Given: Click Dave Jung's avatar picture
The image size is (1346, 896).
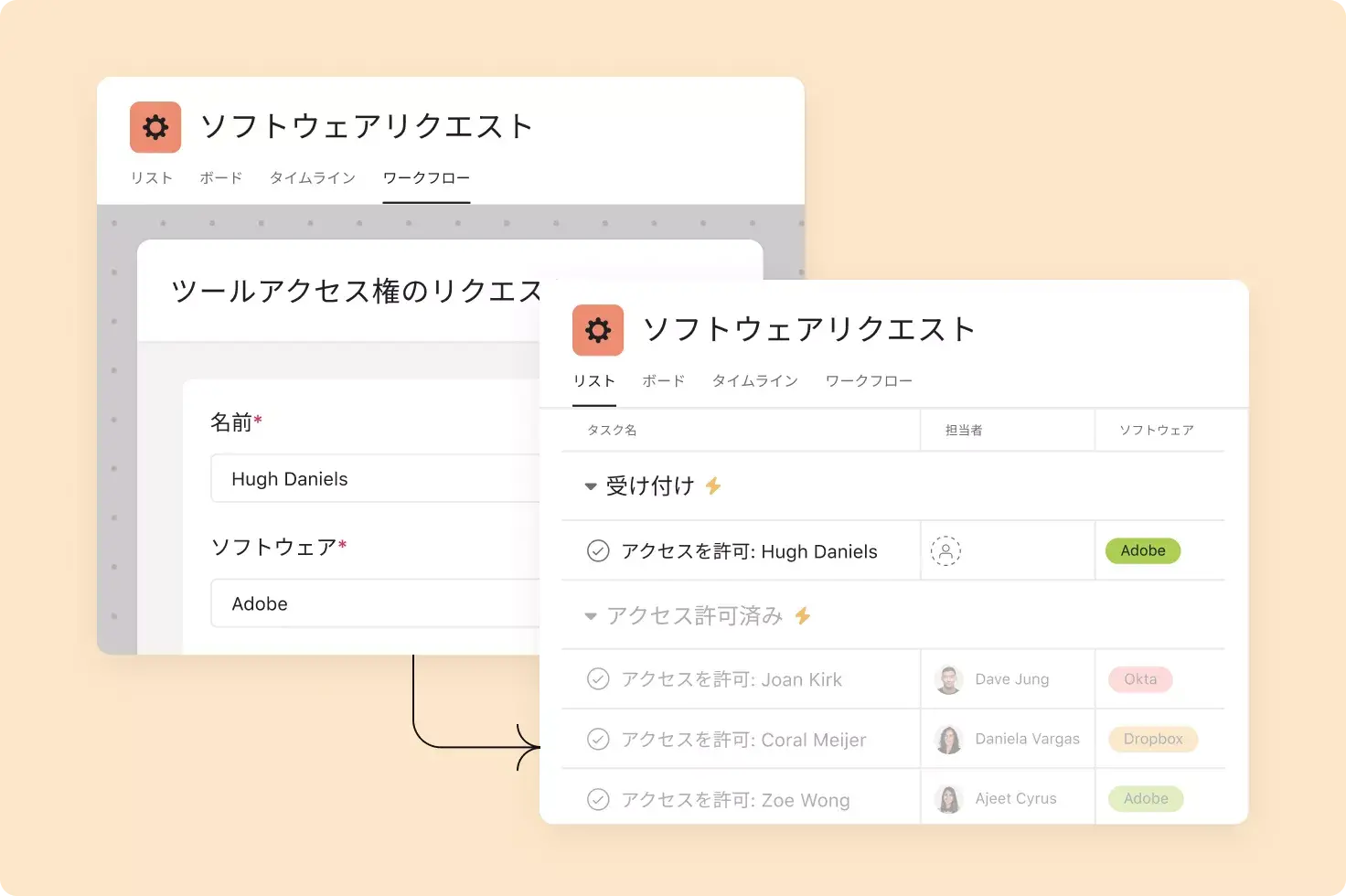Looking at the screenshot, I should (949, 679).
